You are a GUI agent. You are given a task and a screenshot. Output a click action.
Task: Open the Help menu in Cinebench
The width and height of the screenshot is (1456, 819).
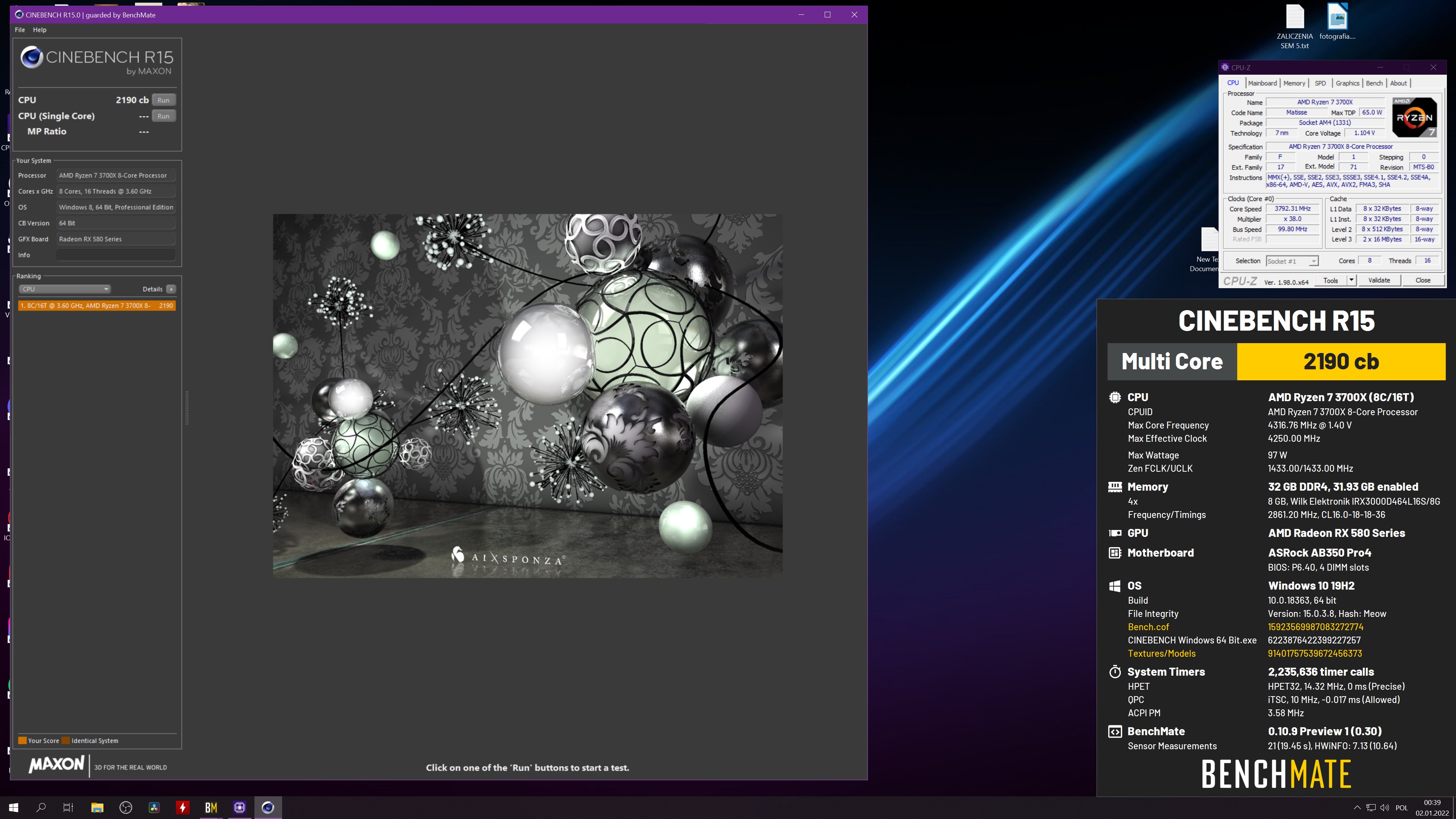[39, 30]
